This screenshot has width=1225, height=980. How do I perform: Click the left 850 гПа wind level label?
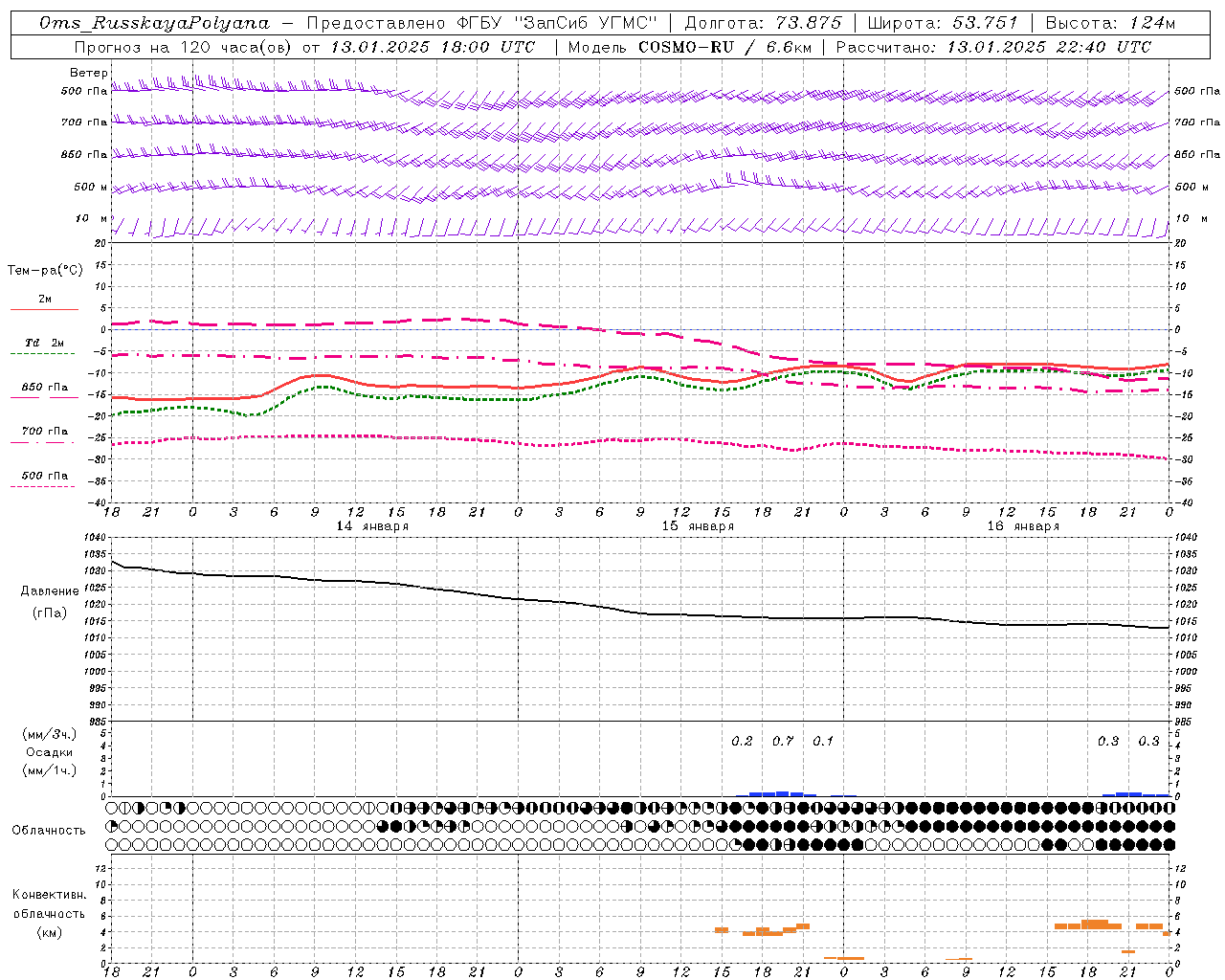click(x=84, y=154)
